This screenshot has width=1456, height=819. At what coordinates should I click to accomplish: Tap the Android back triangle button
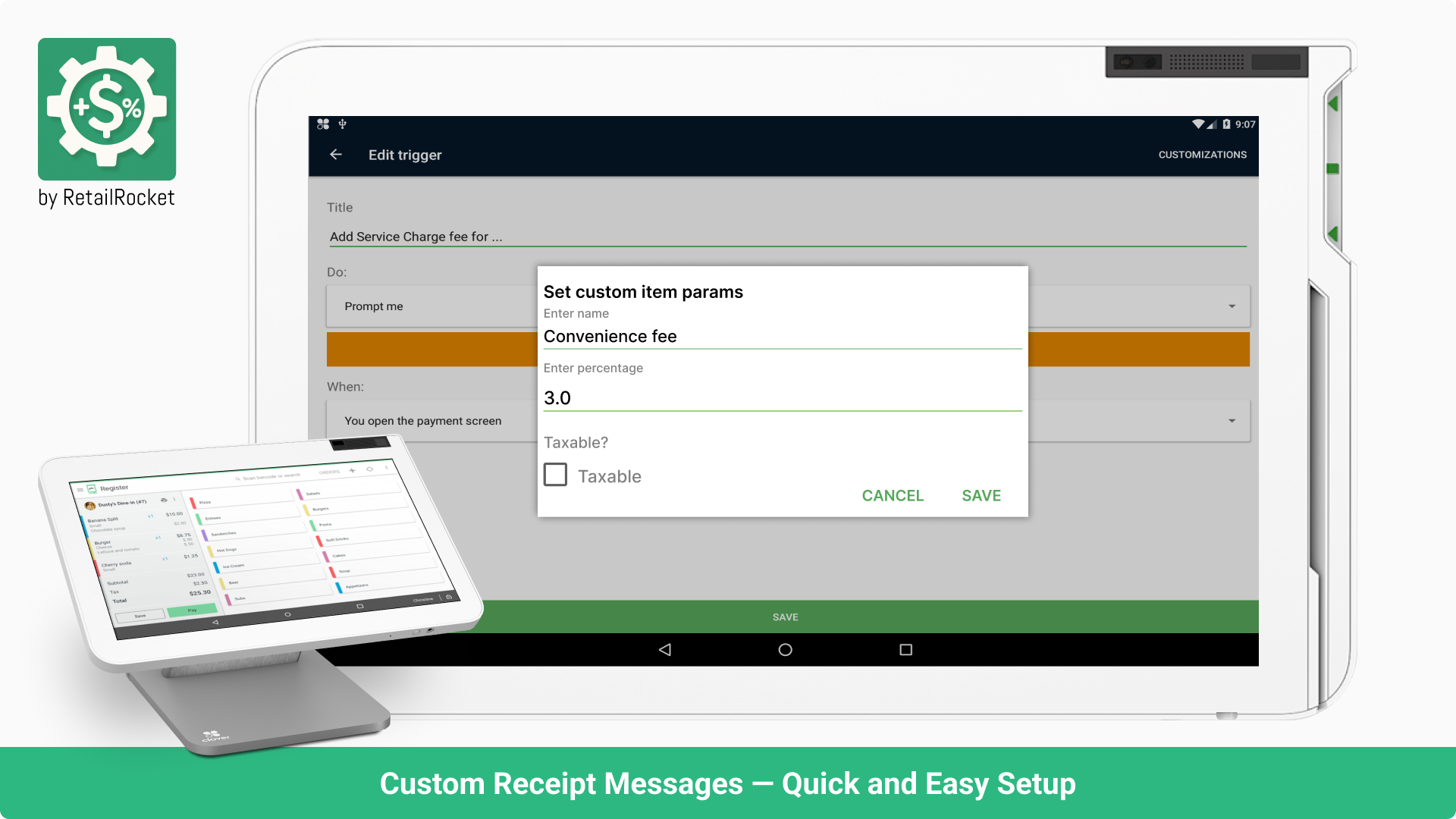pyautogui.click(x=665, y=650)
